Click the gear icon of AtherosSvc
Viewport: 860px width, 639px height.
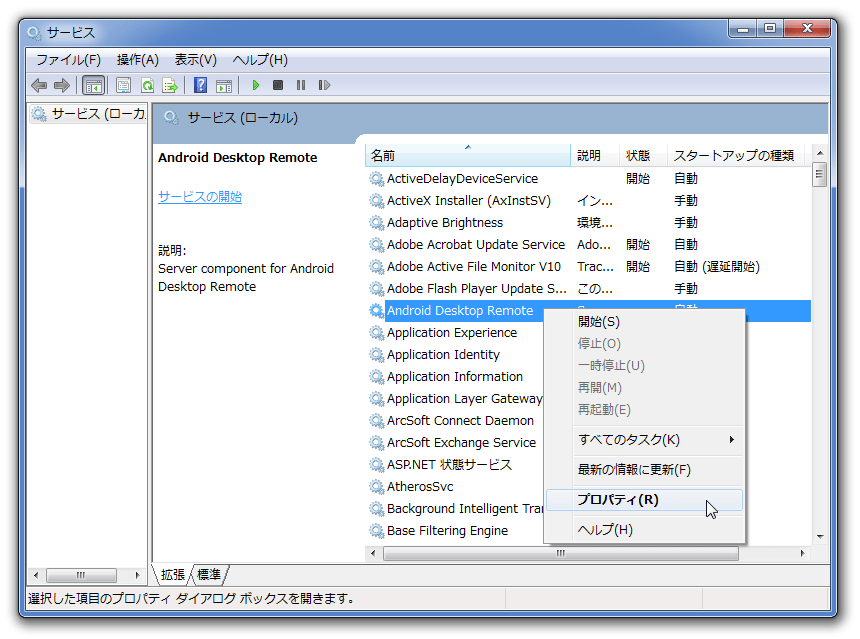(376, 487)
